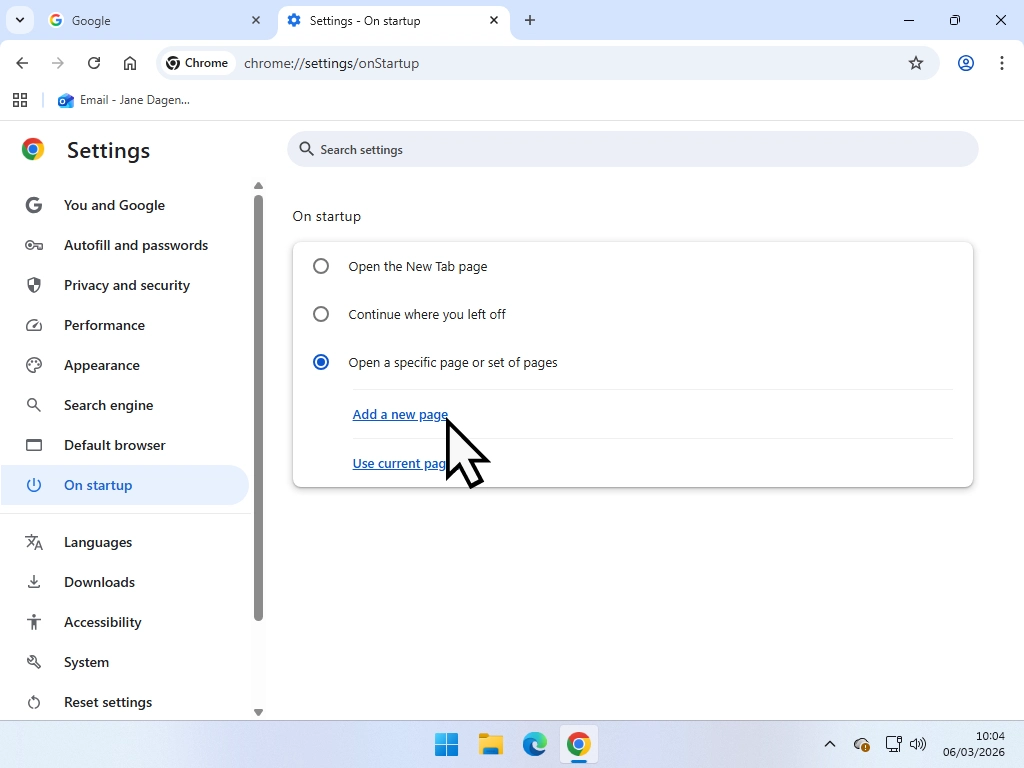
Task: Open File Explorer from taskbar
Action: pos(490,744)
